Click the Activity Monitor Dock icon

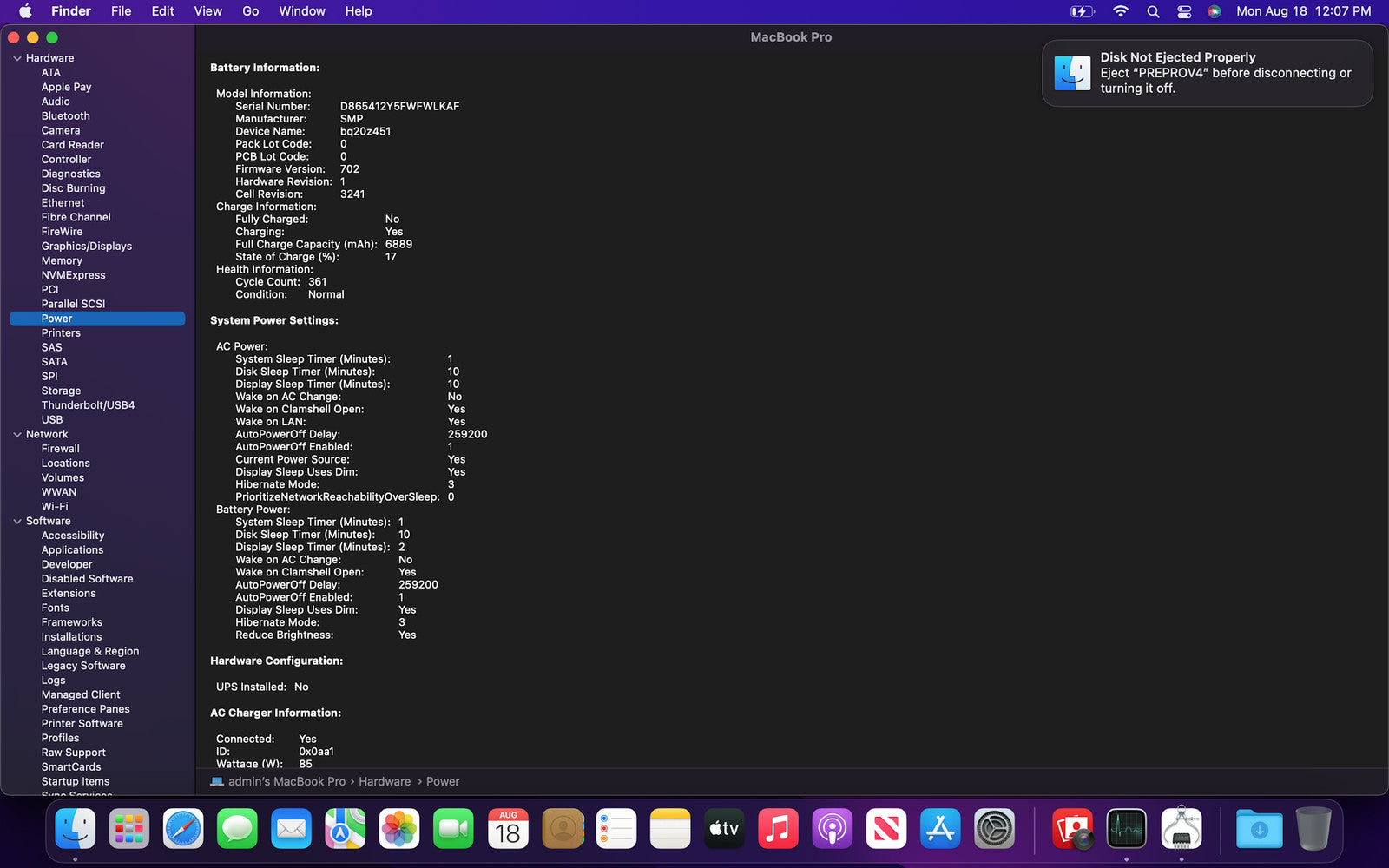[1126, 830]
